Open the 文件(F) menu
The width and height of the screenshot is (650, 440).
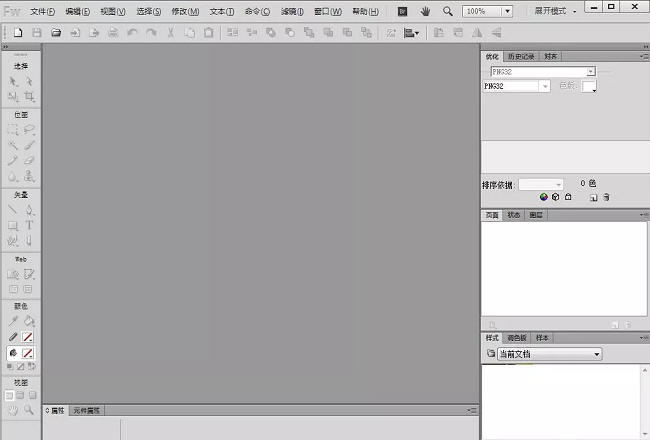coord(42,12)
